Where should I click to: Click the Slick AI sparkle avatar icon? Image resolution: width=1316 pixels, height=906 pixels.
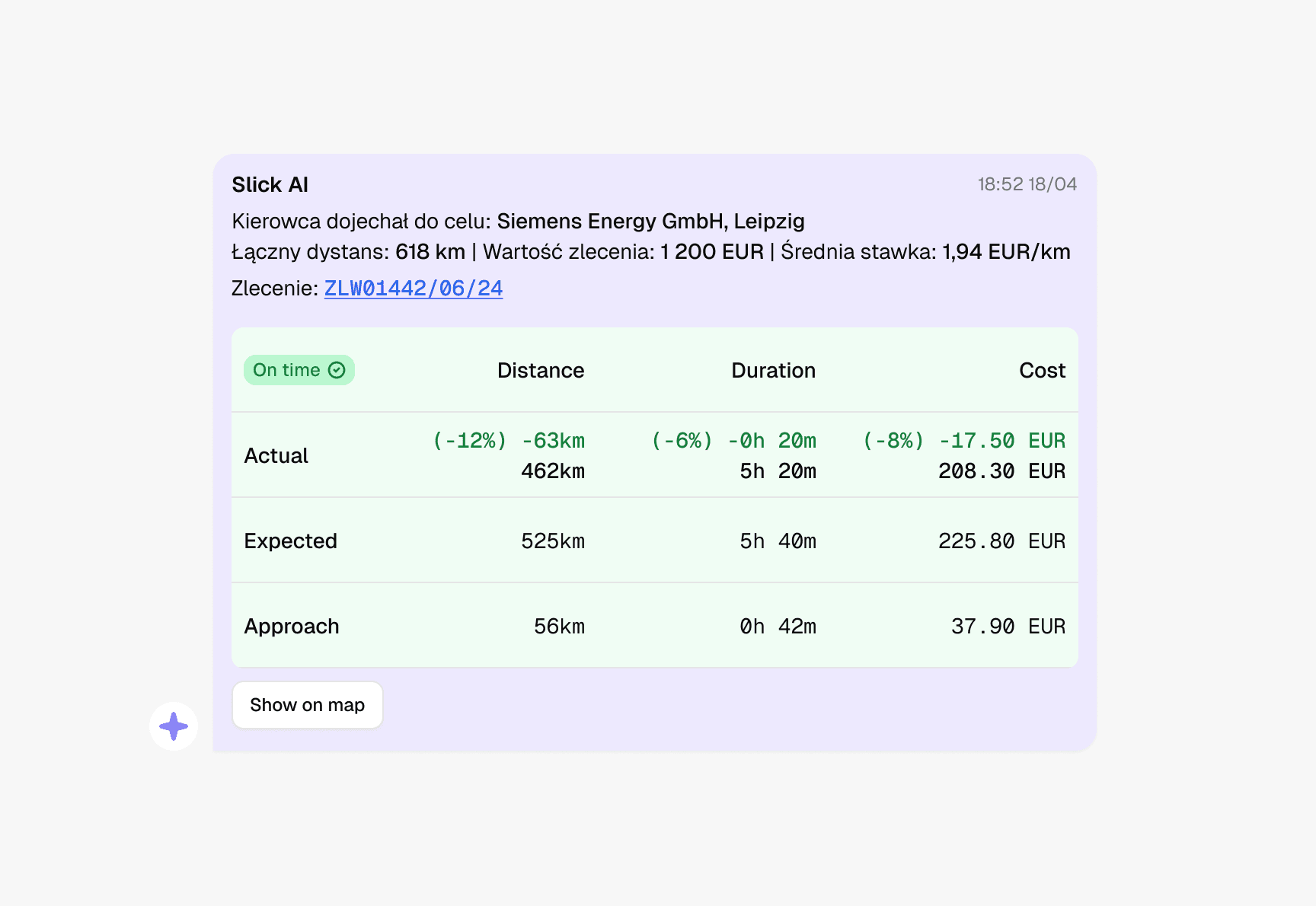[x=174, y=726]
